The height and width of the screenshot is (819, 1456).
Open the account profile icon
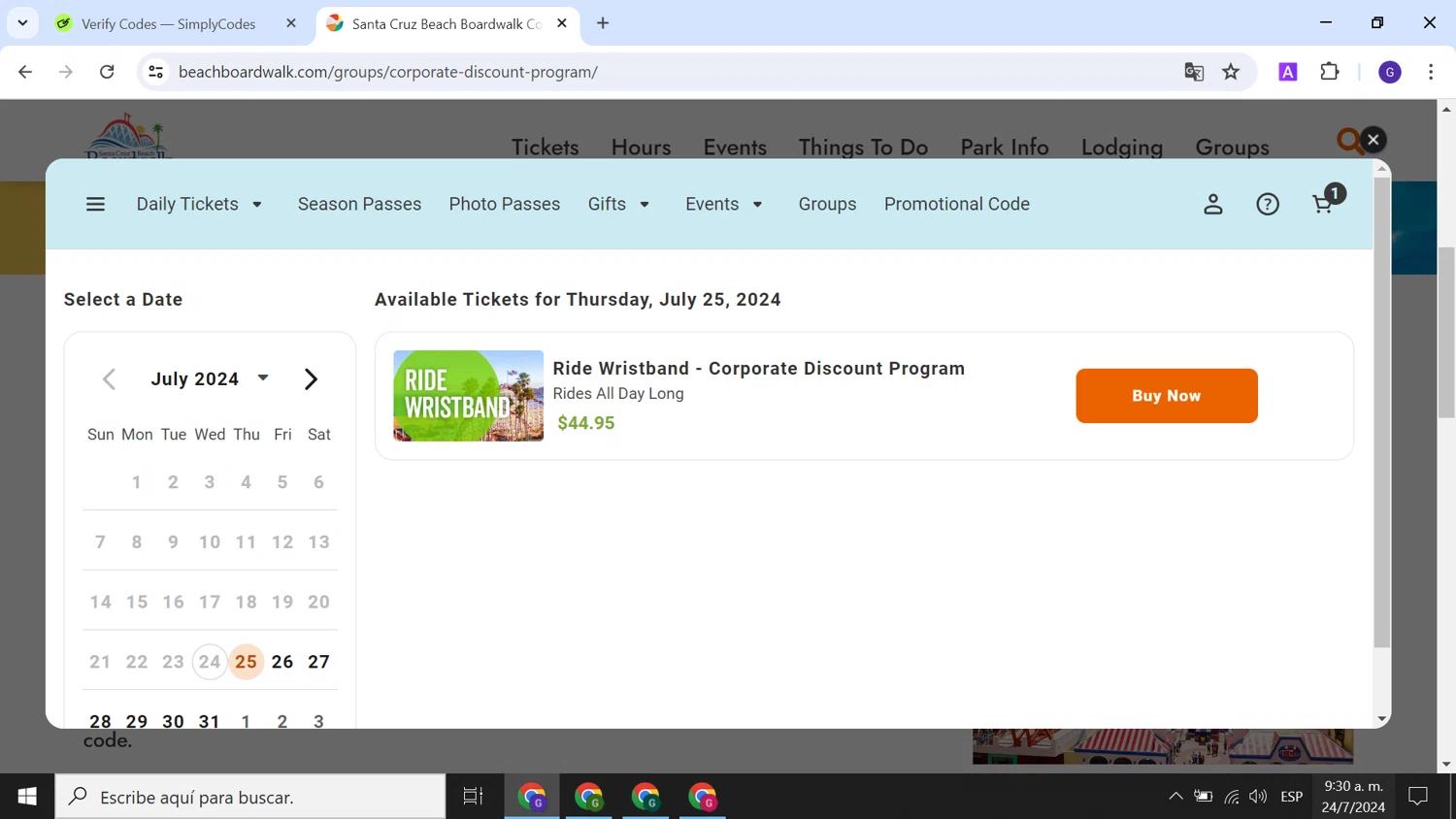1213,204
